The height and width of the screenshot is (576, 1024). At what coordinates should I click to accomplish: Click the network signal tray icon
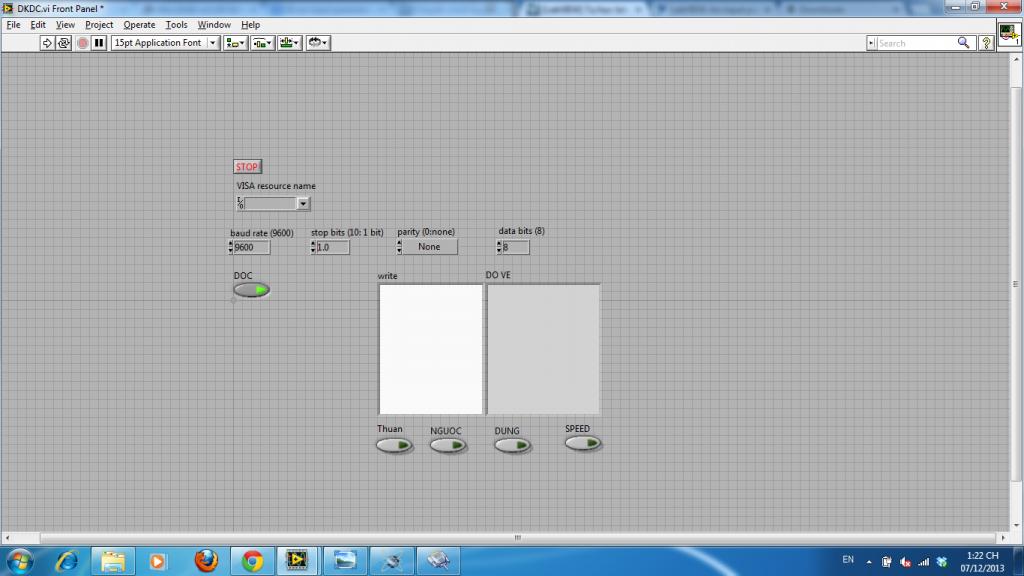pyautogui.click(x=923, y=562)
